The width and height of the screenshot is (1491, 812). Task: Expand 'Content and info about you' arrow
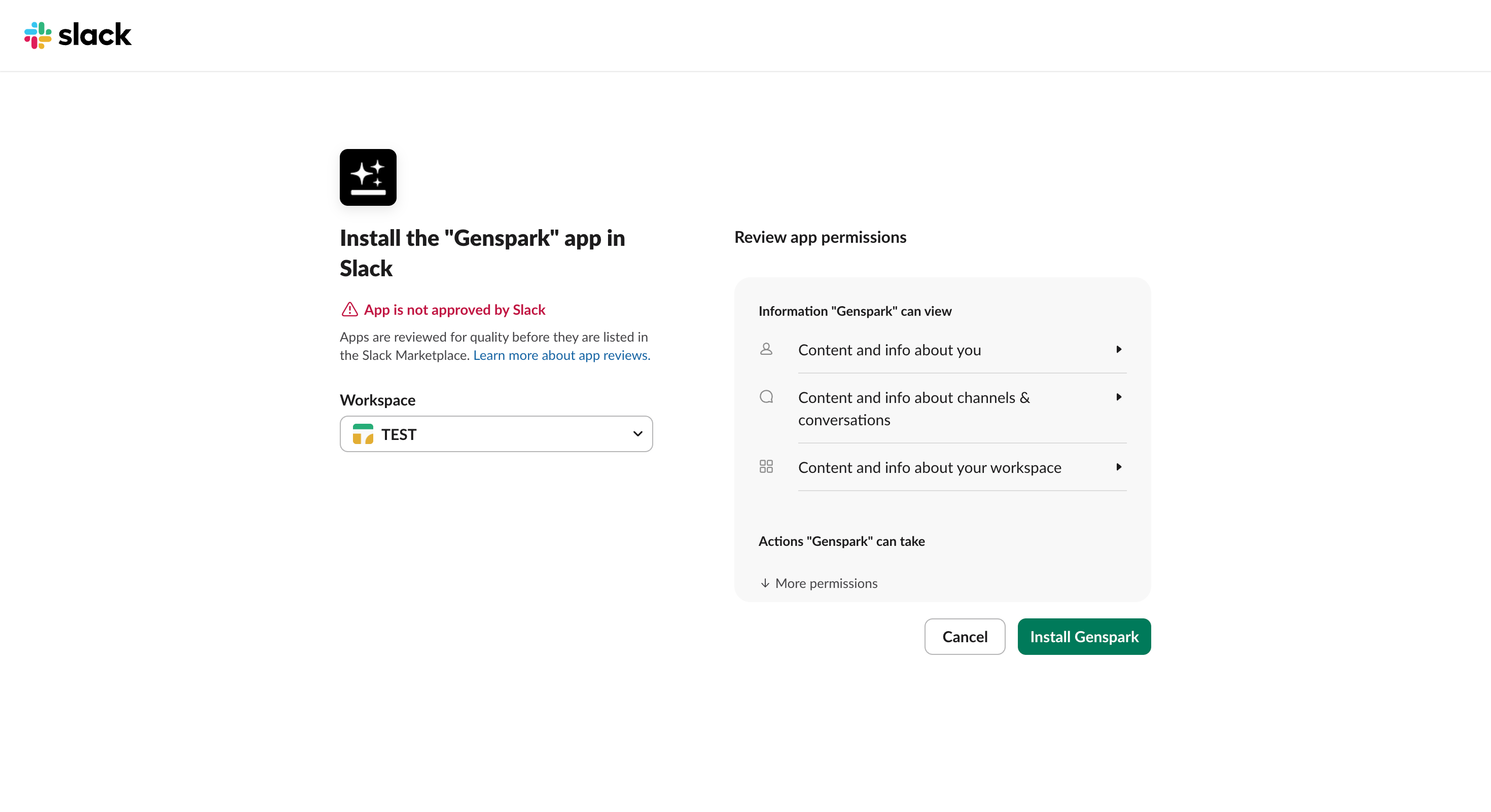[1118, 349]
